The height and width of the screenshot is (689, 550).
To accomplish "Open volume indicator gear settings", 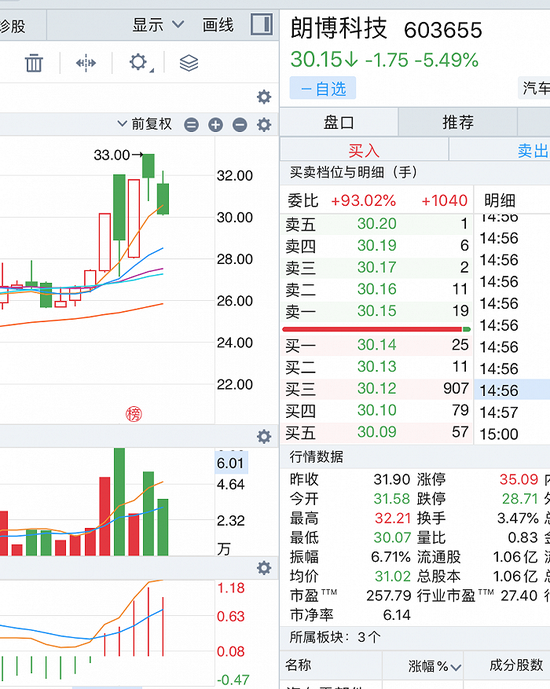I will [264, 436].
